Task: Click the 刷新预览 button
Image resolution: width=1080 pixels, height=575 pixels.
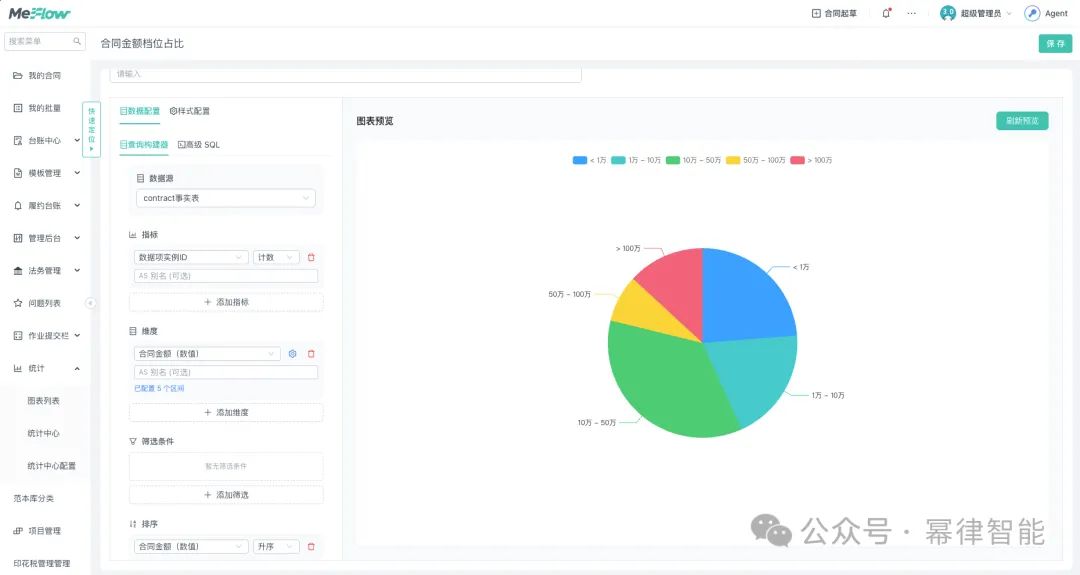Action: pos(1022,121)
